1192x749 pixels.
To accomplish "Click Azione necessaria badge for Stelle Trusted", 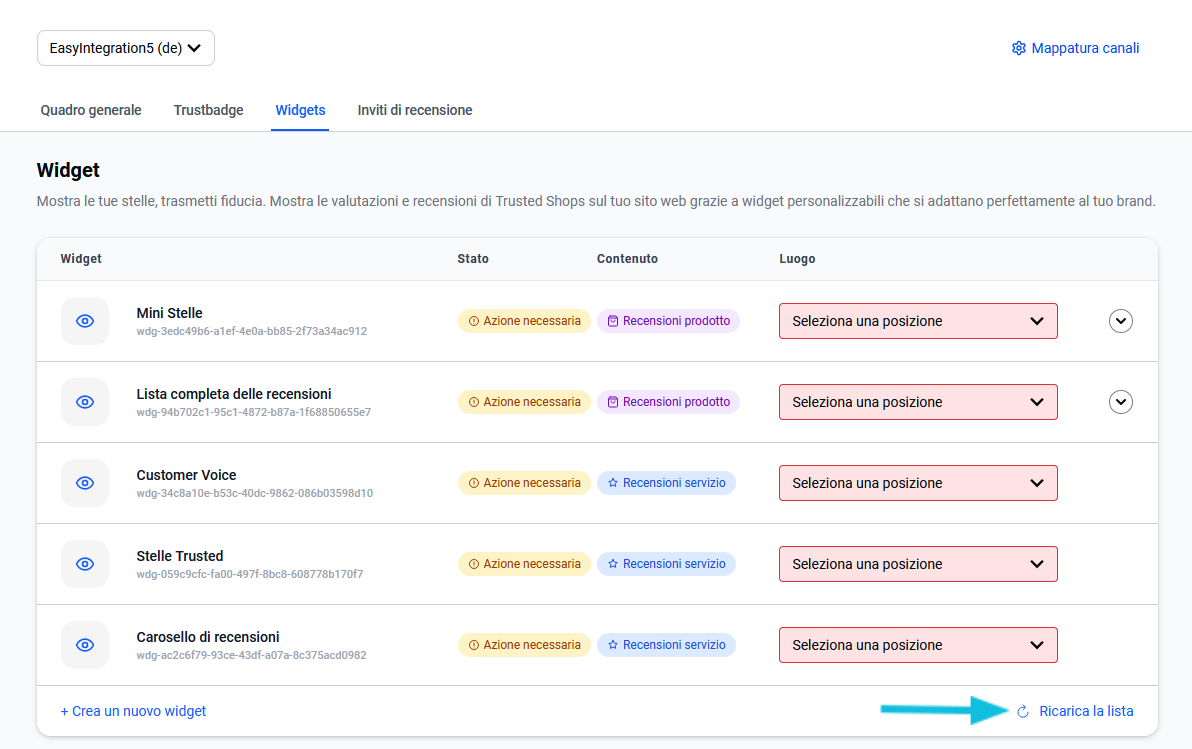I will (524, 564).
